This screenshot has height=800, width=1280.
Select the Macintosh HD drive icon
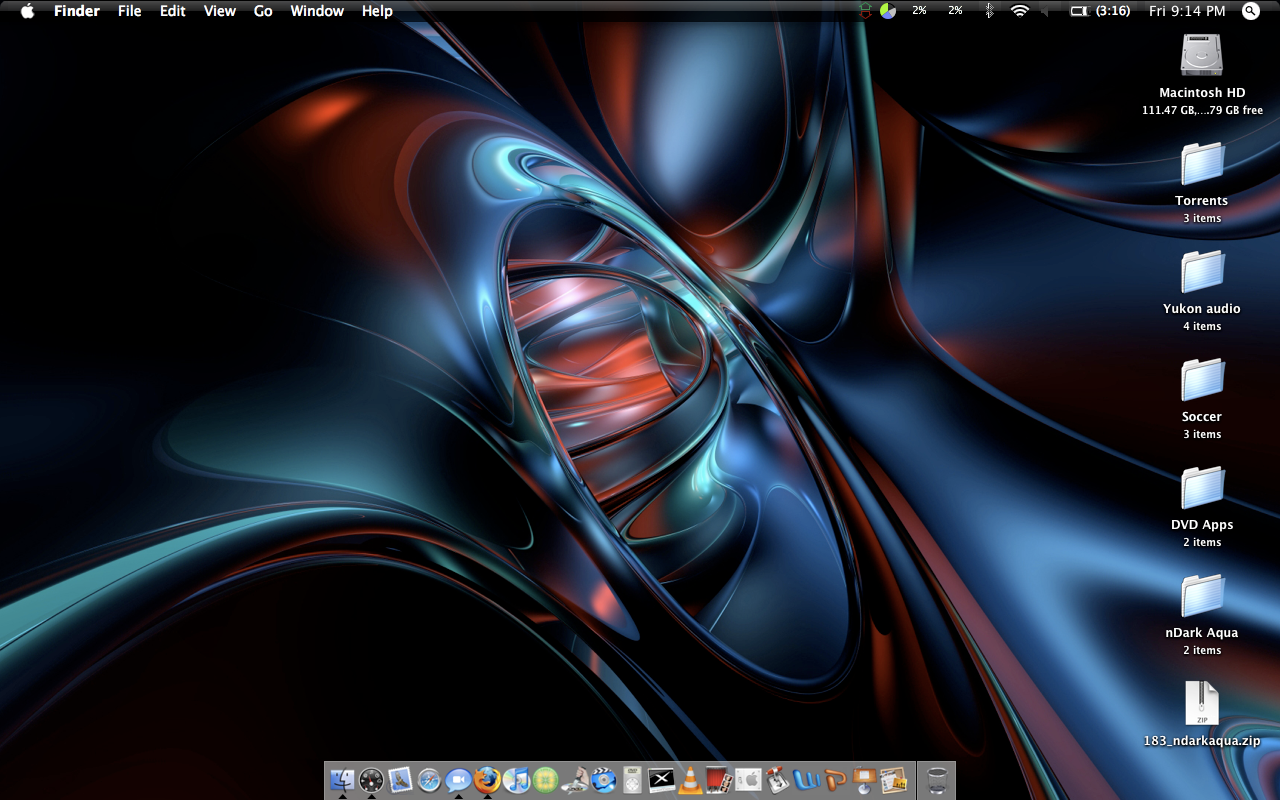coord(1201,55)
